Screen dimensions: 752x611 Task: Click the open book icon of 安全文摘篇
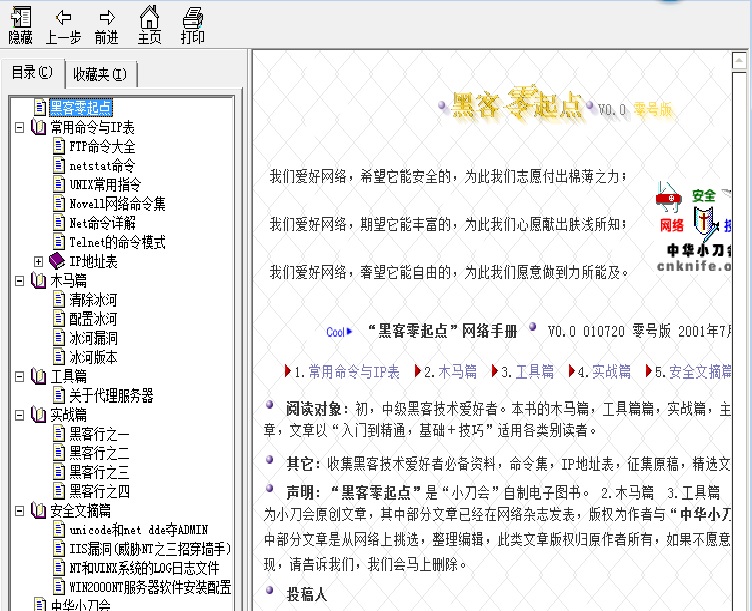(38, 510)
